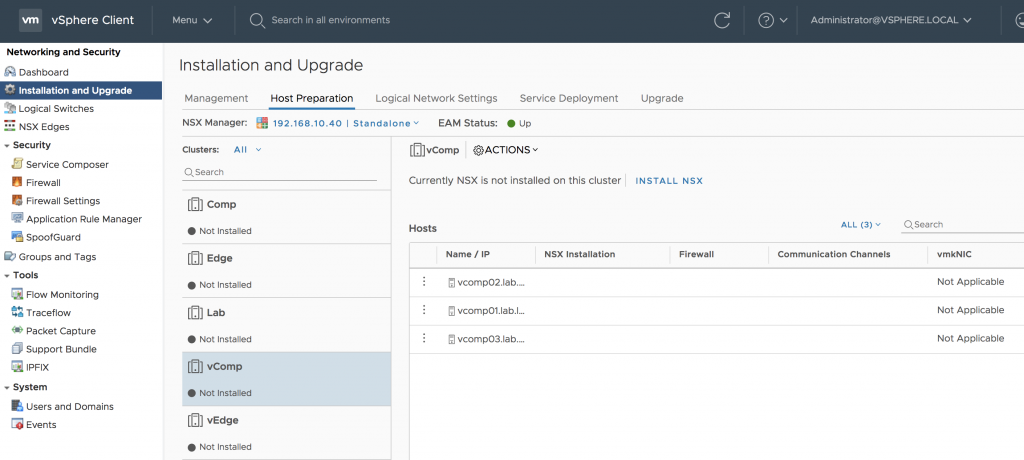Viewport: 1024px width, 460px height.
Task: Click the global search magnifier icon
Action: (257, 20)
